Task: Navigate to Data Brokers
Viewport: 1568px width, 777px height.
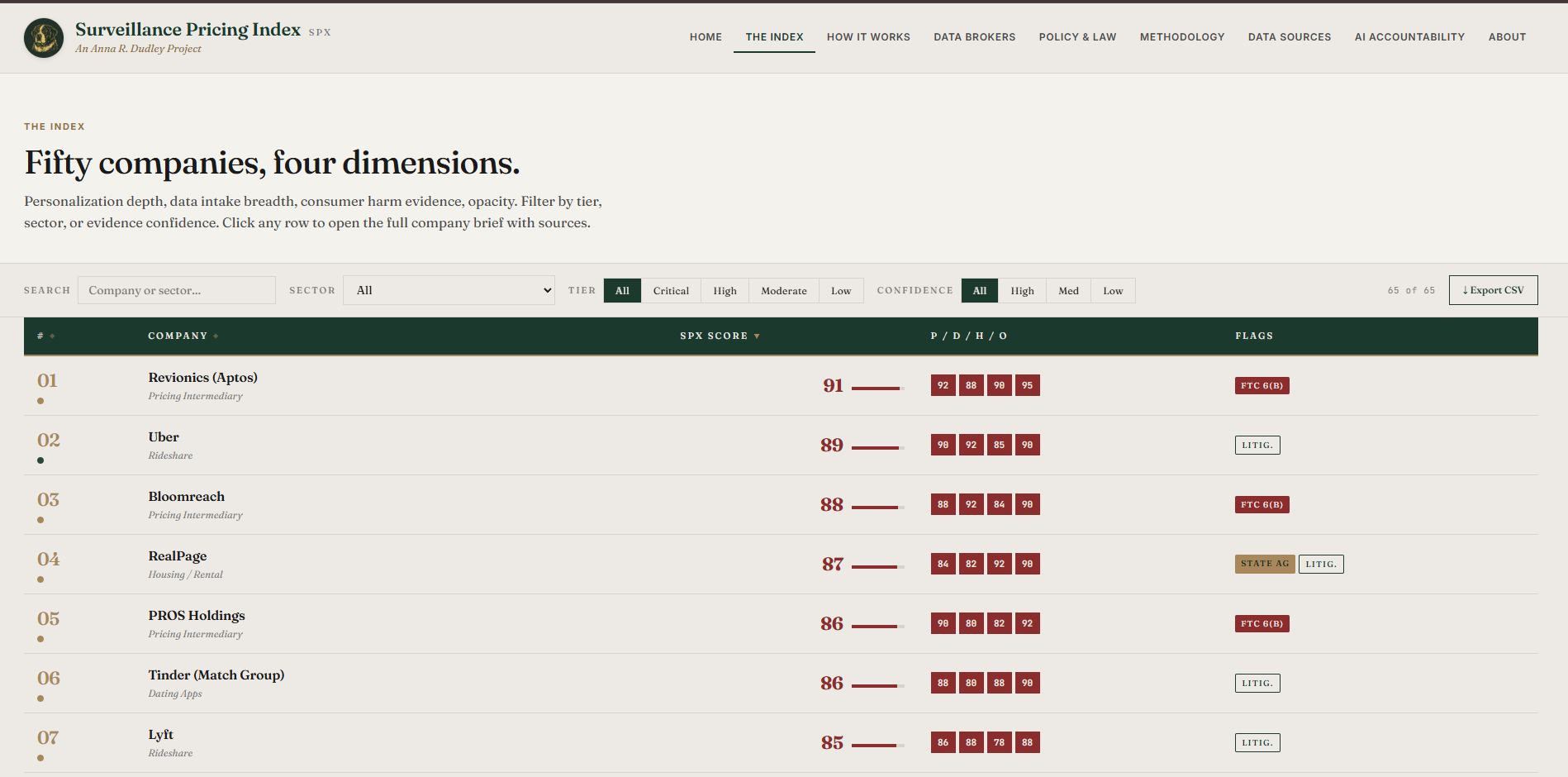Action: (x=975, y=37)
